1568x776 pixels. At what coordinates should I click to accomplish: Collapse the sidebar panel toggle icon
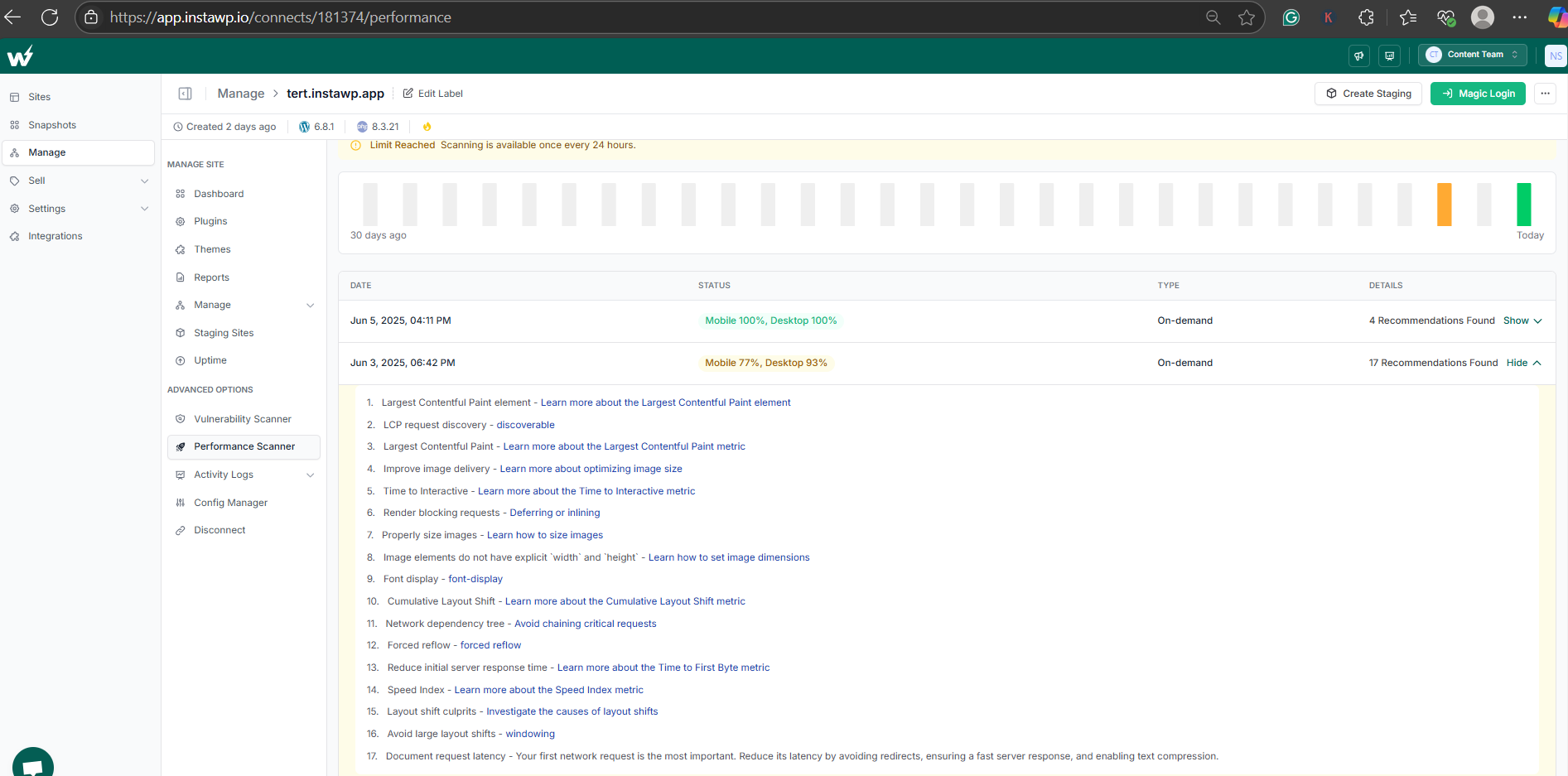(x=185, y=94)
